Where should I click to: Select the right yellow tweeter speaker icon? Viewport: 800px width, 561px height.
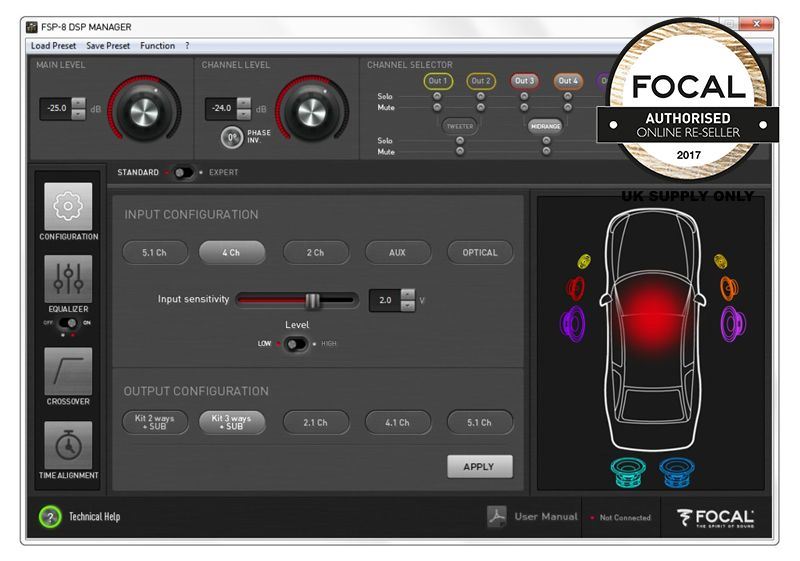(720, 261)
